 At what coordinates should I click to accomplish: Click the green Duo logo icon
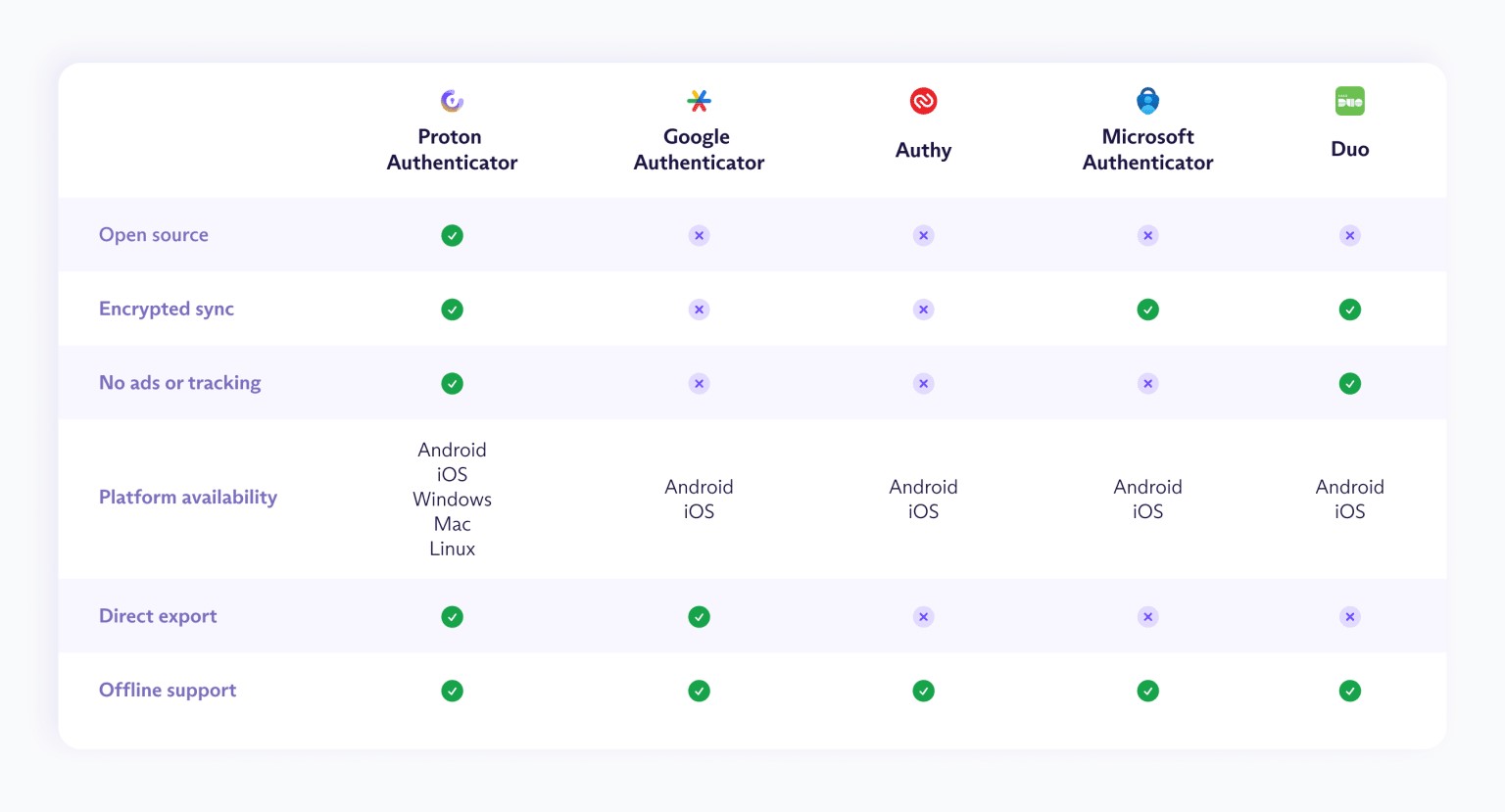point(1349,101)
